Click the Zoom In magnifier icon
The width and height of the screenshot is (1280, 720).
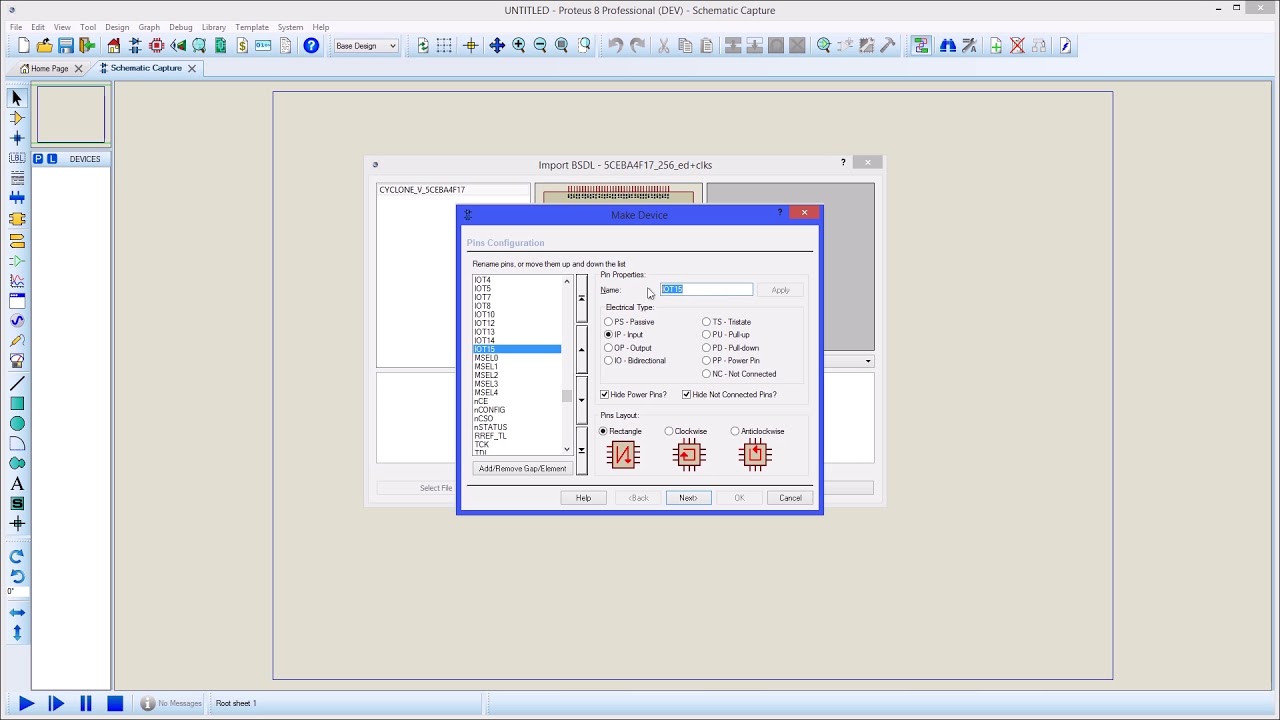pos(518,46)
